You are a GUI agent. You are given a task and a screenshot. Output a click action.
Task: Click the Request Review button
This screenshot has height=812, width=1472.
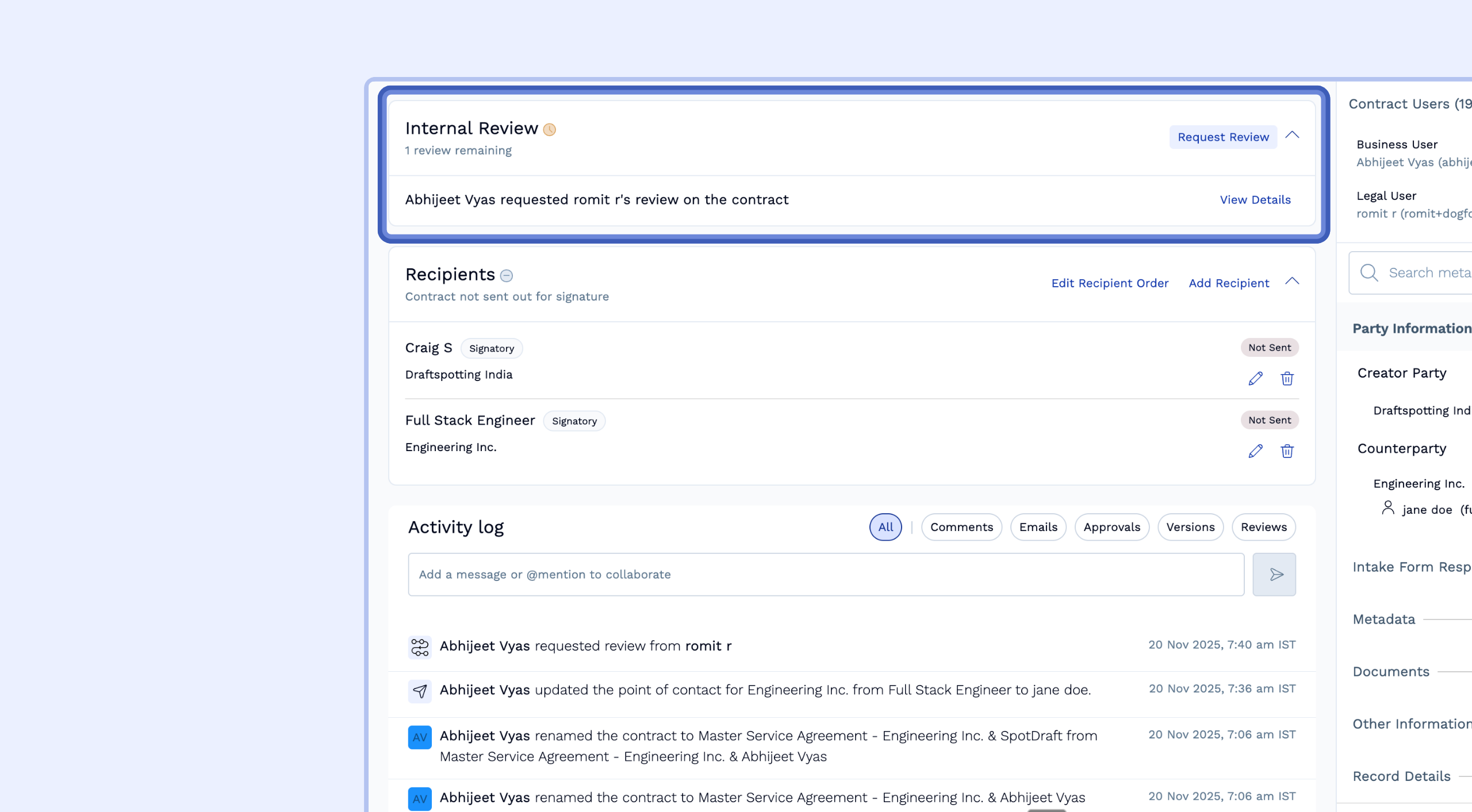pyautogui.click(x=1223, y=137)
